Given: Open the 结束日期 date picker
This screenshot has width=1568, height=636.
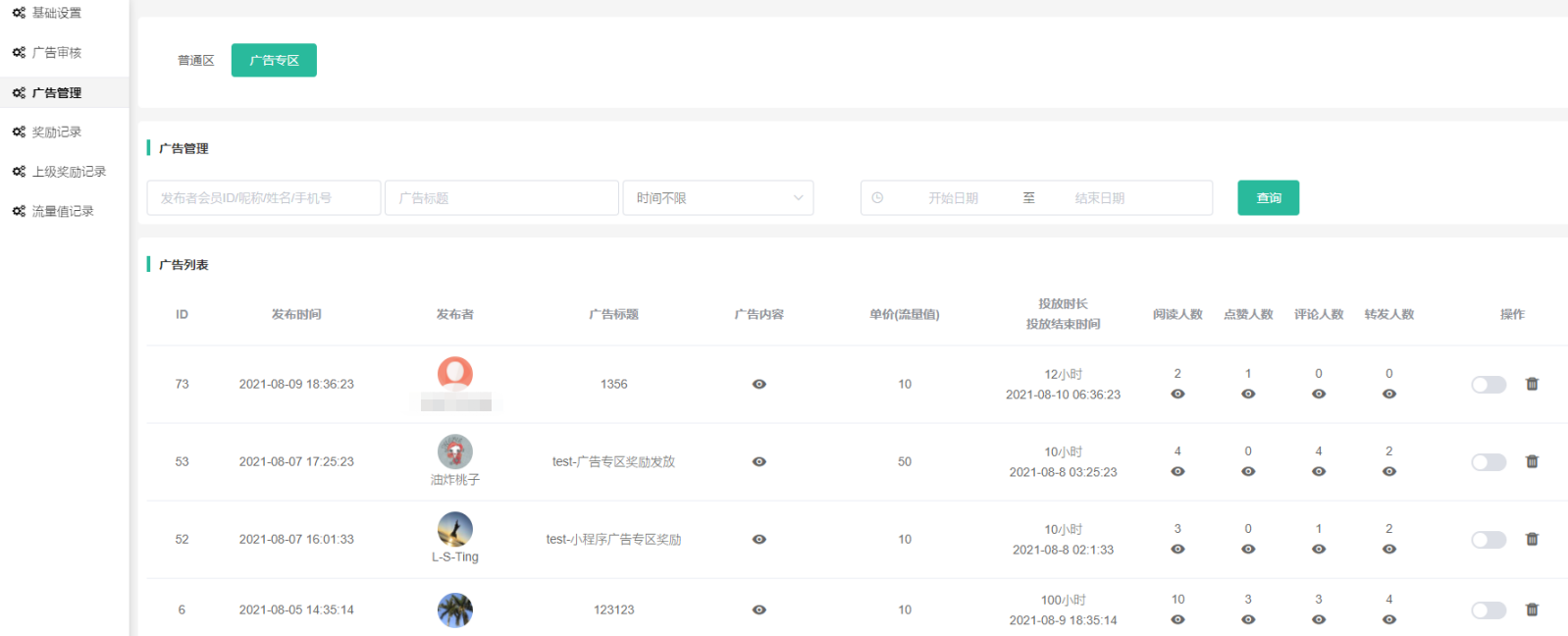Looking at the screenshot, I should click(1099, 198).
